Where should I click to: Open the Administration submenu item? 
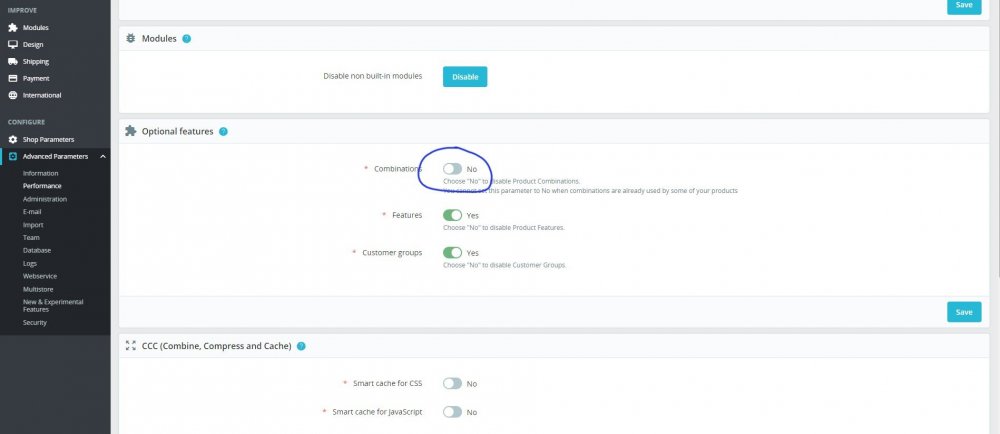point(45,199)
